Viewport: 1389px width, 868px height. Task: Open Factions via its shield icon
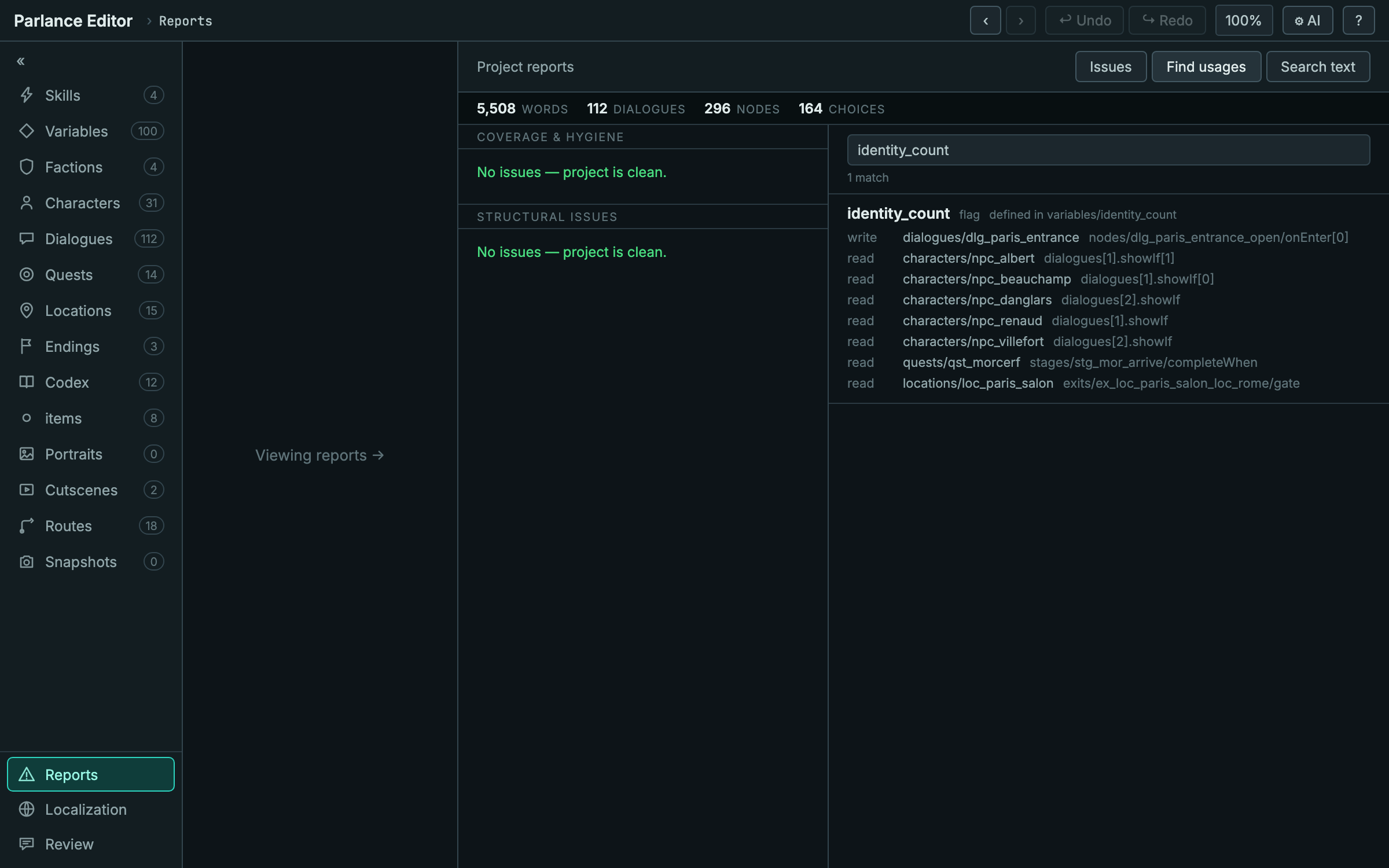coord(27,167)
